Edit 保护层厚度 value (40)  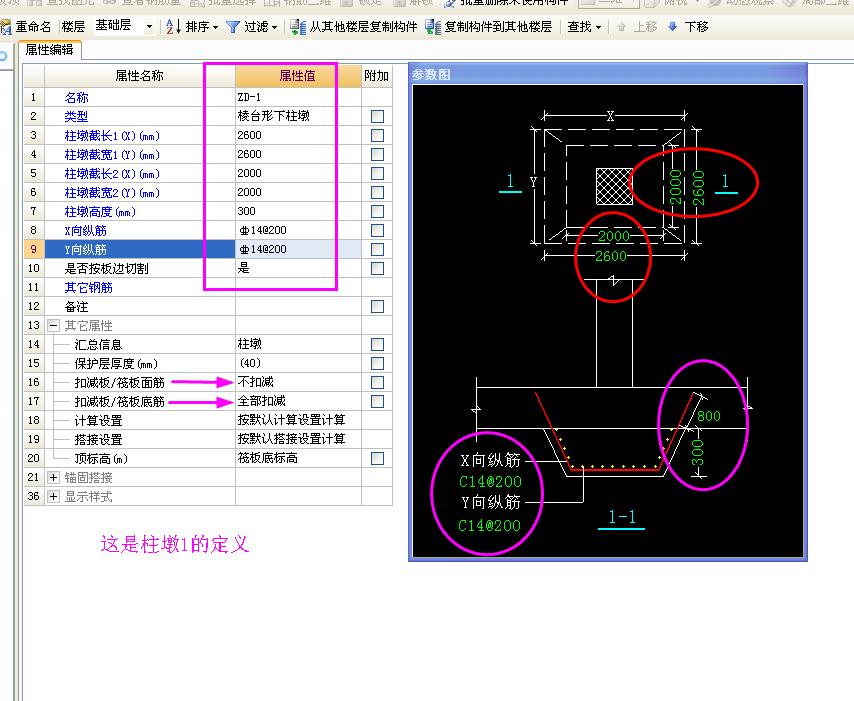[298, 363]
